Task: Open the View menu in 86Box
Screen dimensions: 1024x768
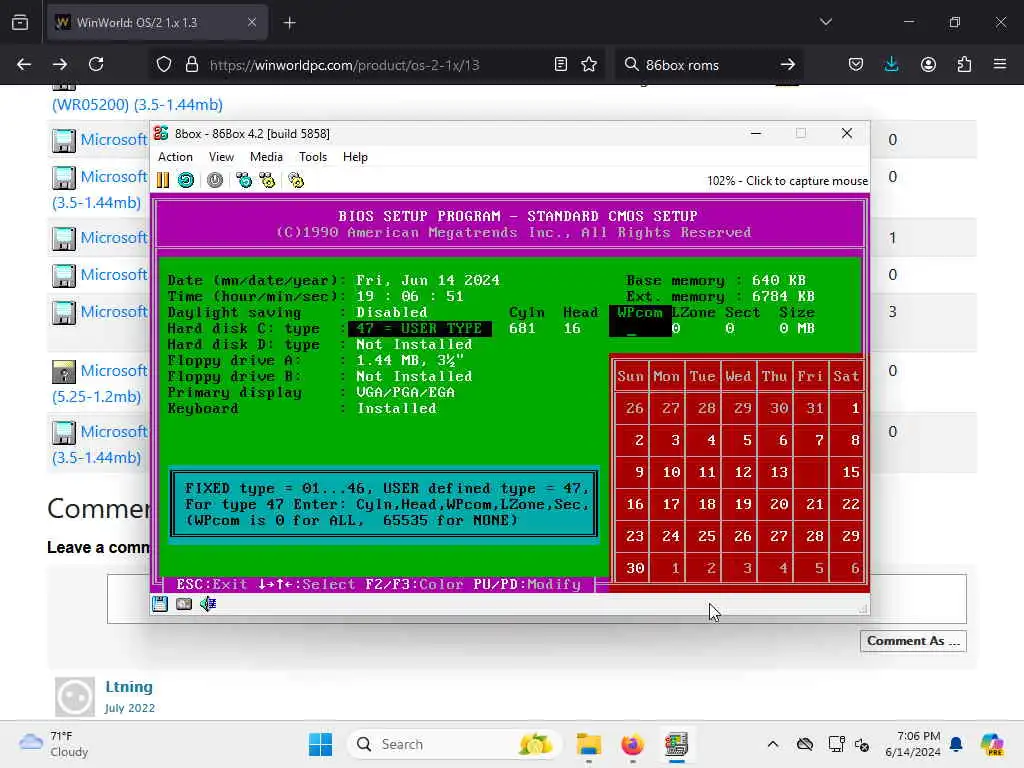Action: tap(221, 157)
